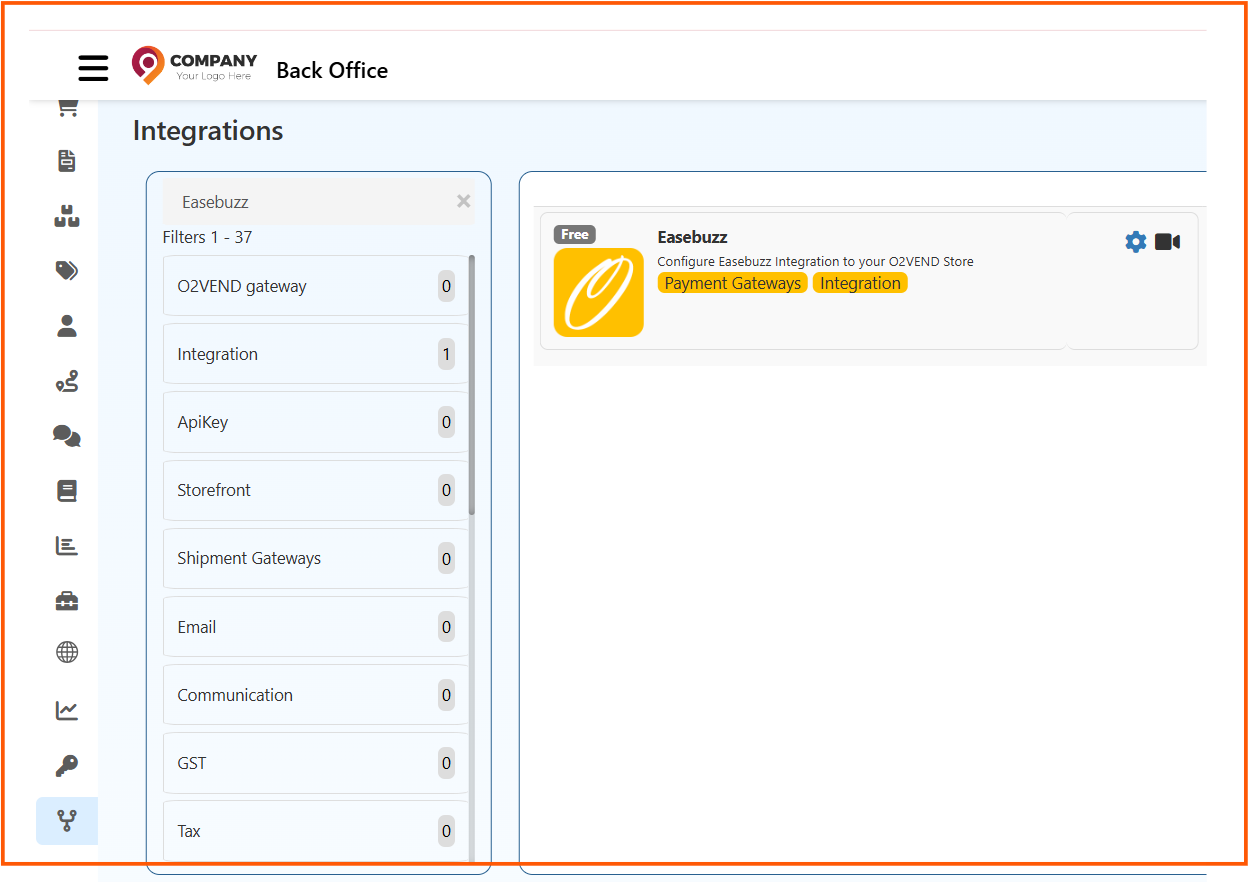Clear the Easebuzz search with the X

[x=463, y=201]
